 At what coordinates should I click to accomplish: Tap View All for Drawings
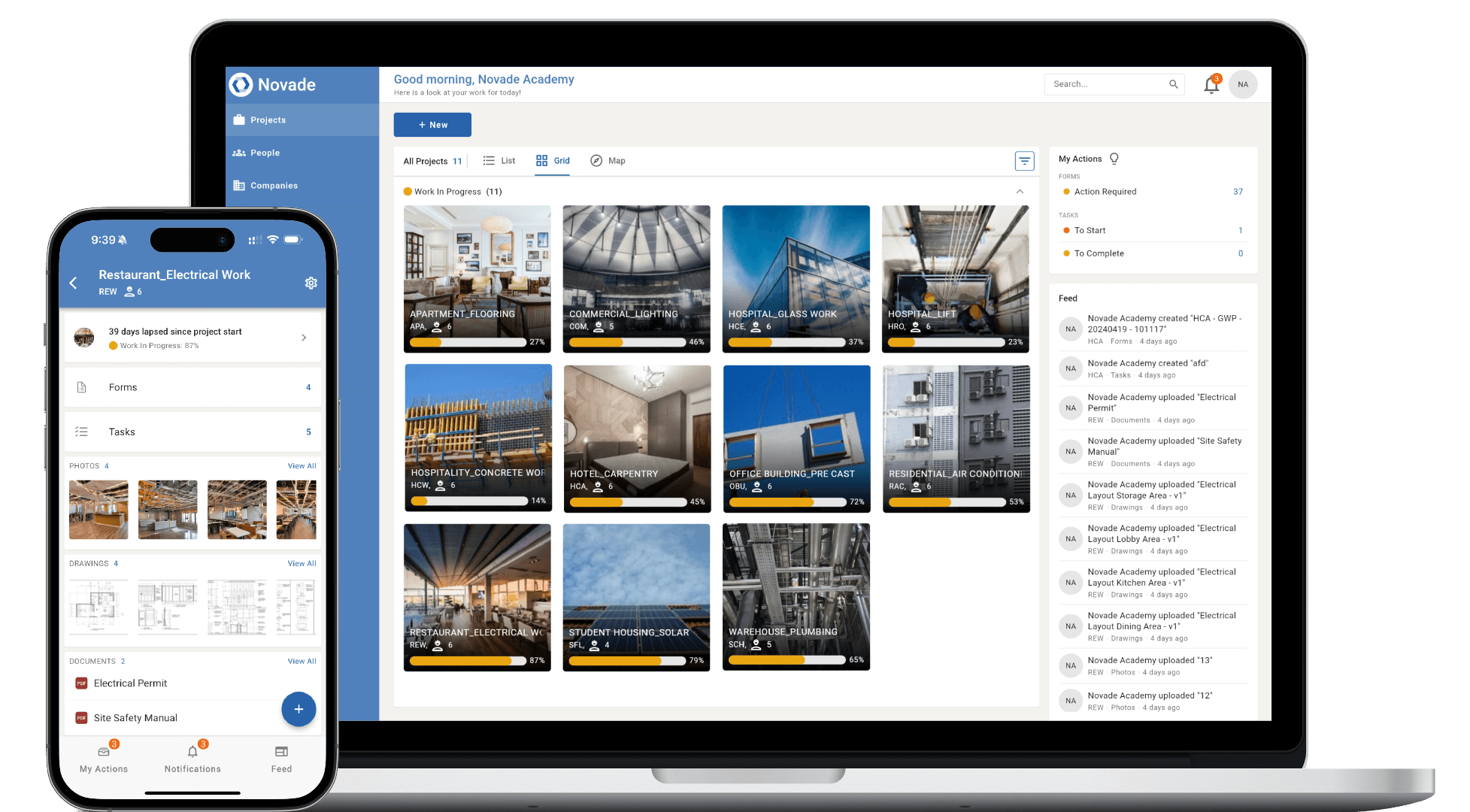pos(302,564)
